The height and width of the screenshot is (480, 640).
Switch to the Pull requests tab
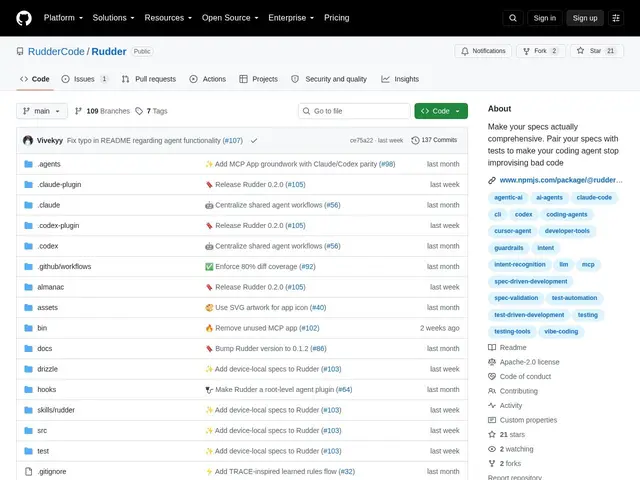tap(149, 79)
